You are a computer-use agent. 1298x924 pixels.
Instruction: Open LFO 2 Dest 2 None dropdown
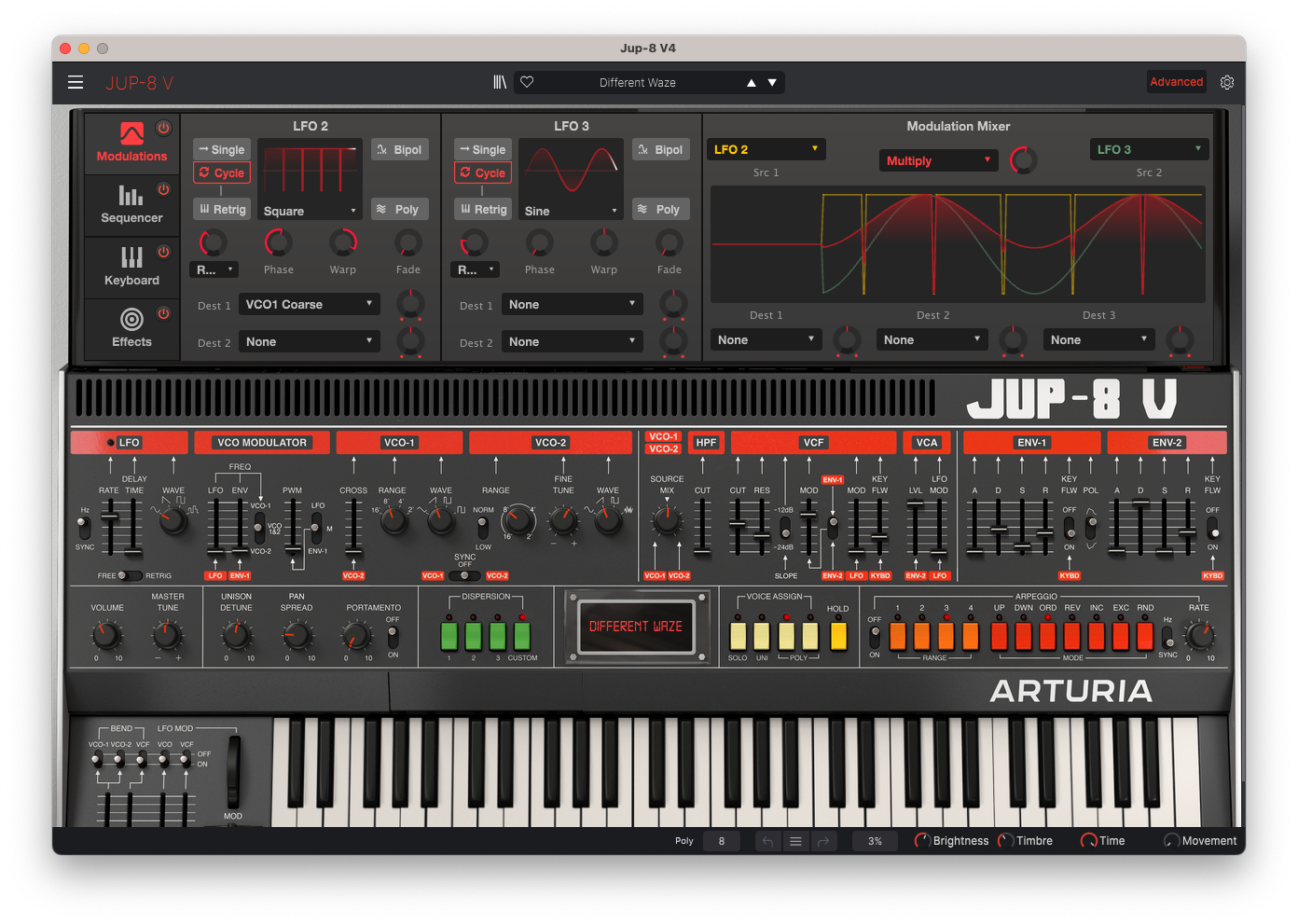[x=309, y=341]
